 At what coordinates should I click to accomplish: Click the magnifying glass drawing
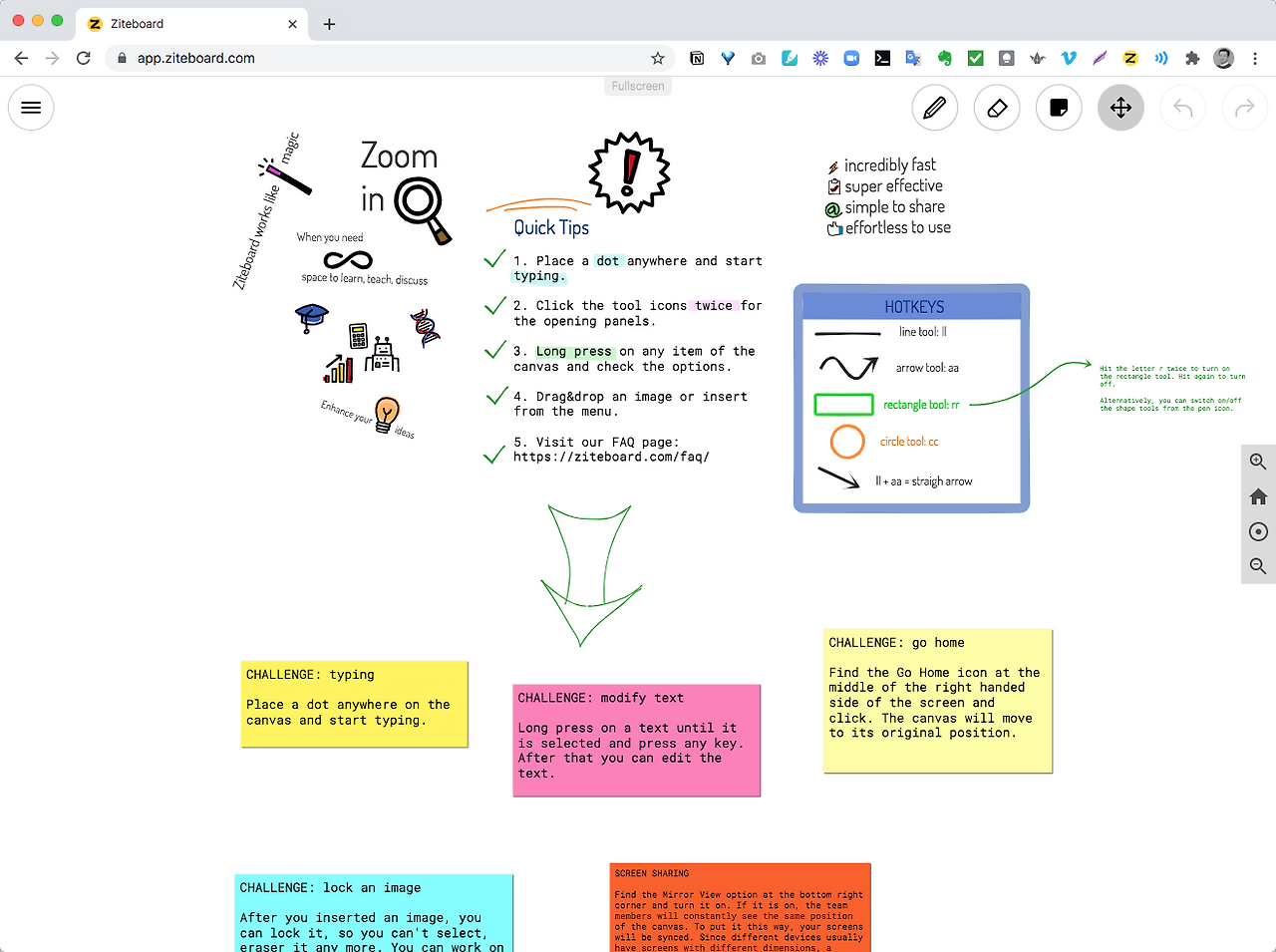(x=423, y=209)
